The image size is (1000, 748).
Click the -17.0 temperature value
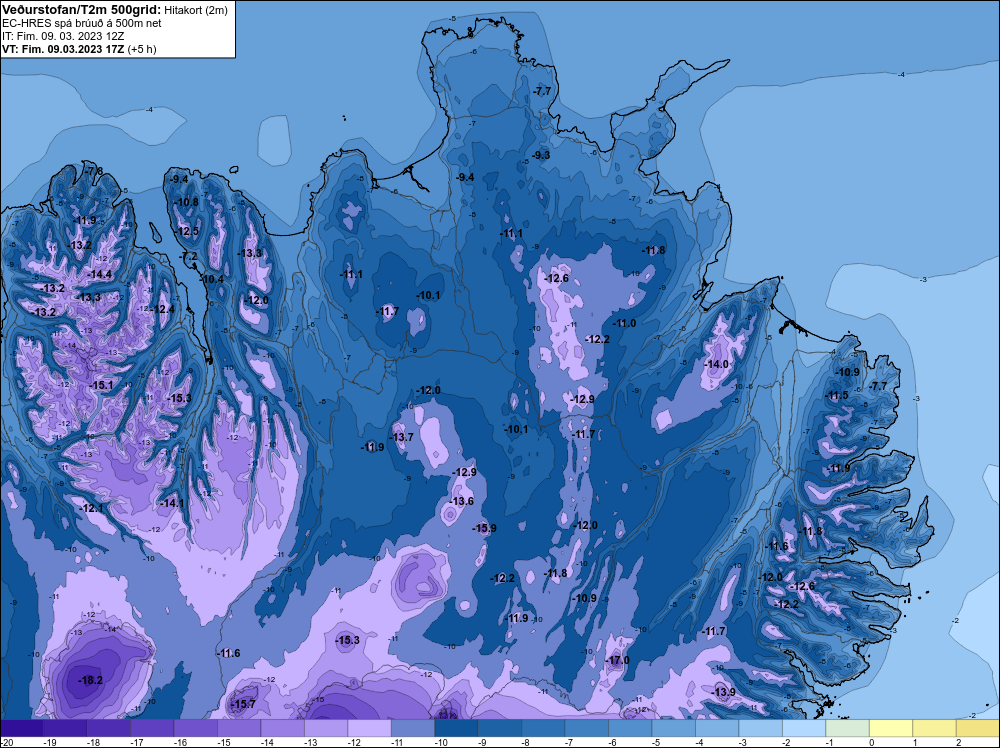click(617, 660)
